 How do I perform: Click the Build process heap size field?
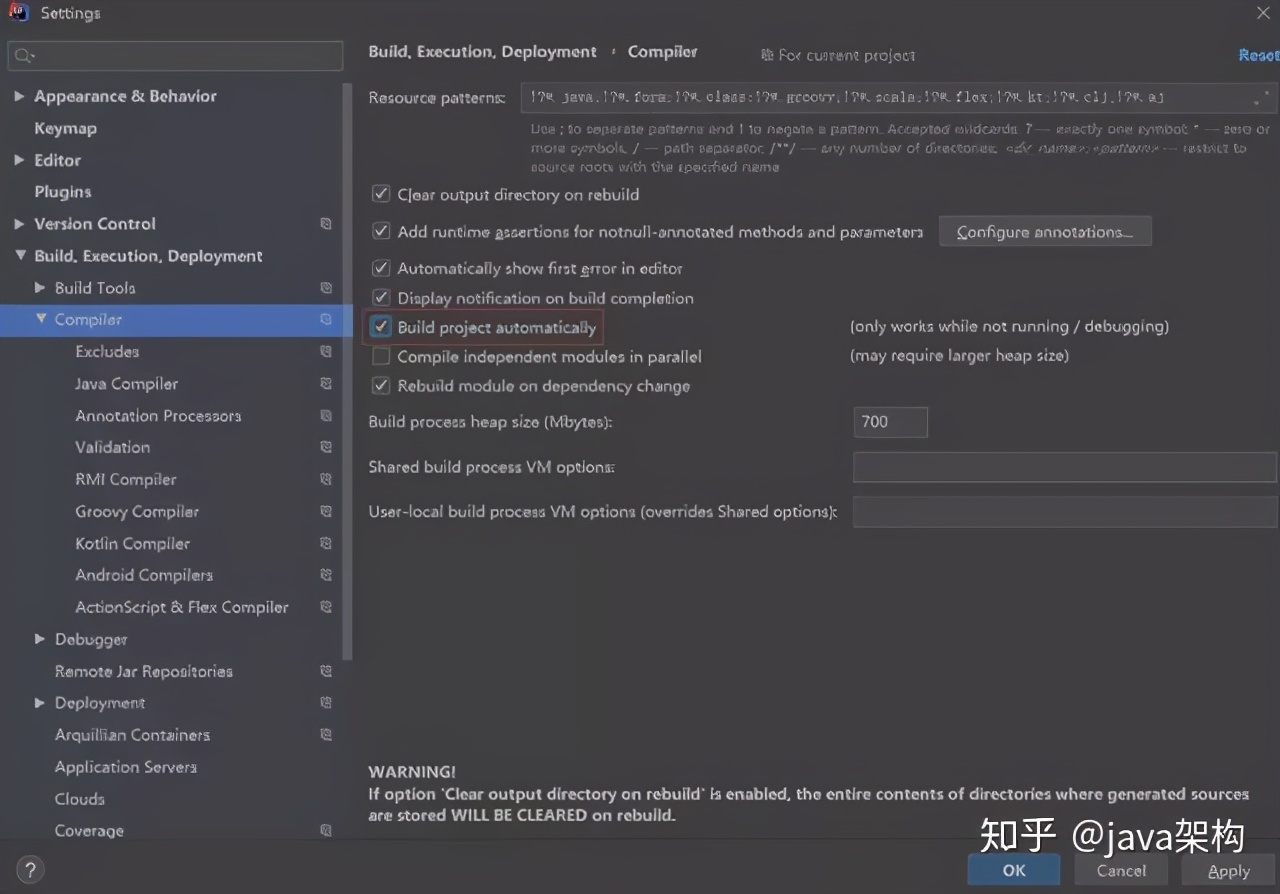(889, 422)
